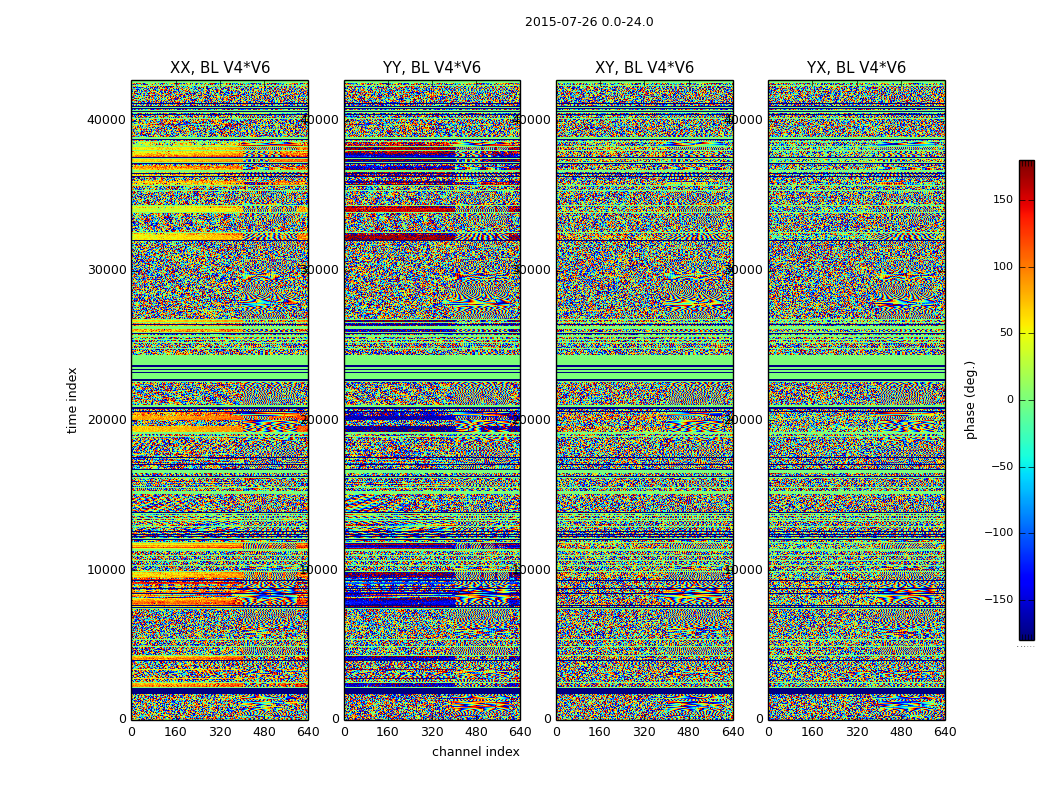Click the XX panel x-tick 160
Screen dimensions: 1050x800
tap(175, 732)
